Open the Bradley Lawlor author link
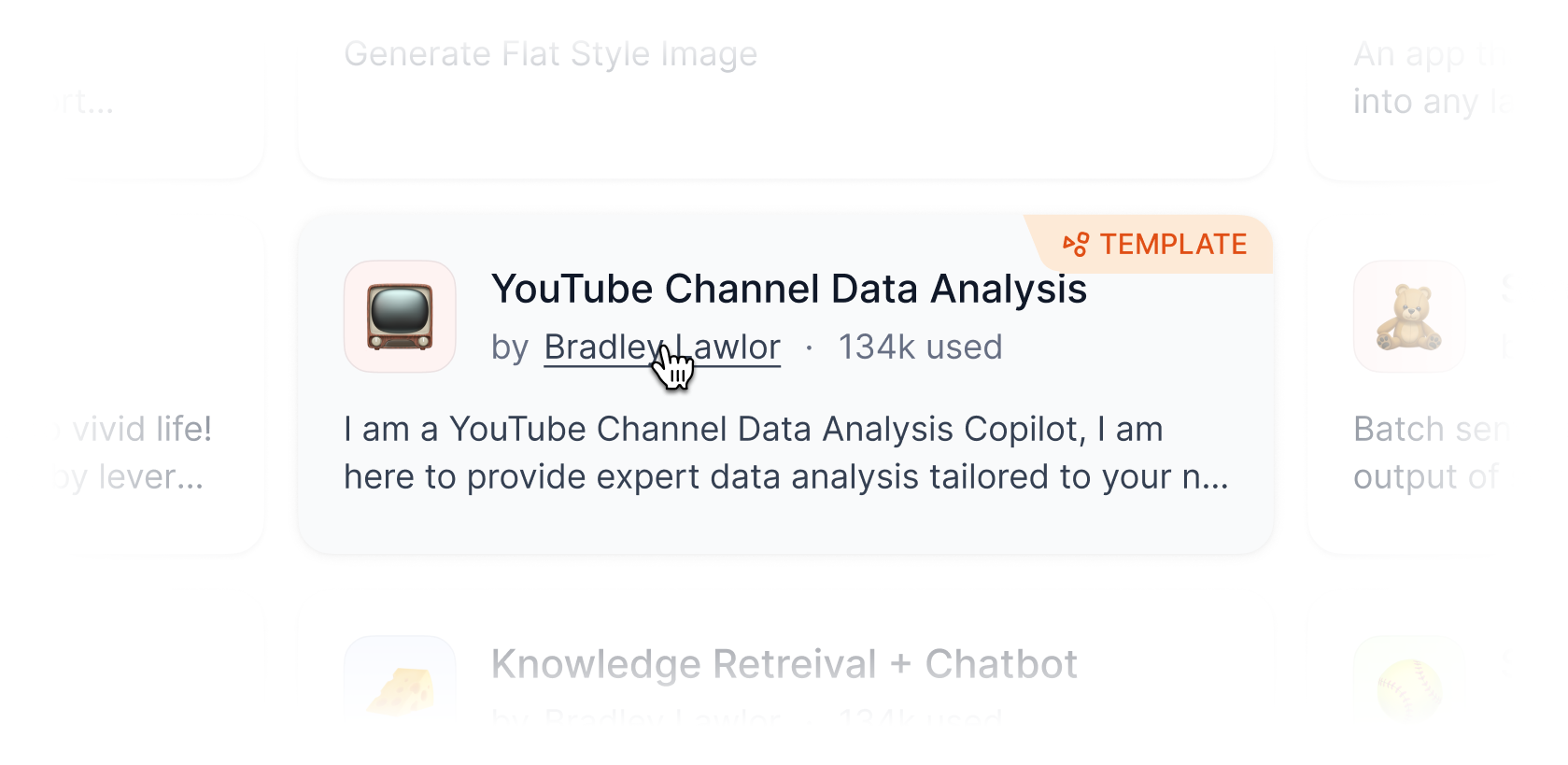The height and width of the screenshot is (765, 1568). [661, 347]
